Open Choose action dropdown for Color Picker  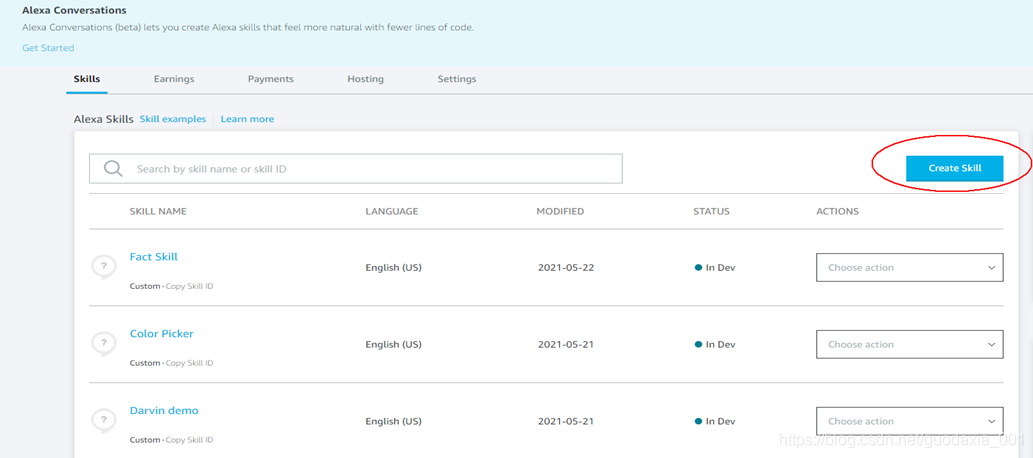pyautogui.click(x=910, y=345)
